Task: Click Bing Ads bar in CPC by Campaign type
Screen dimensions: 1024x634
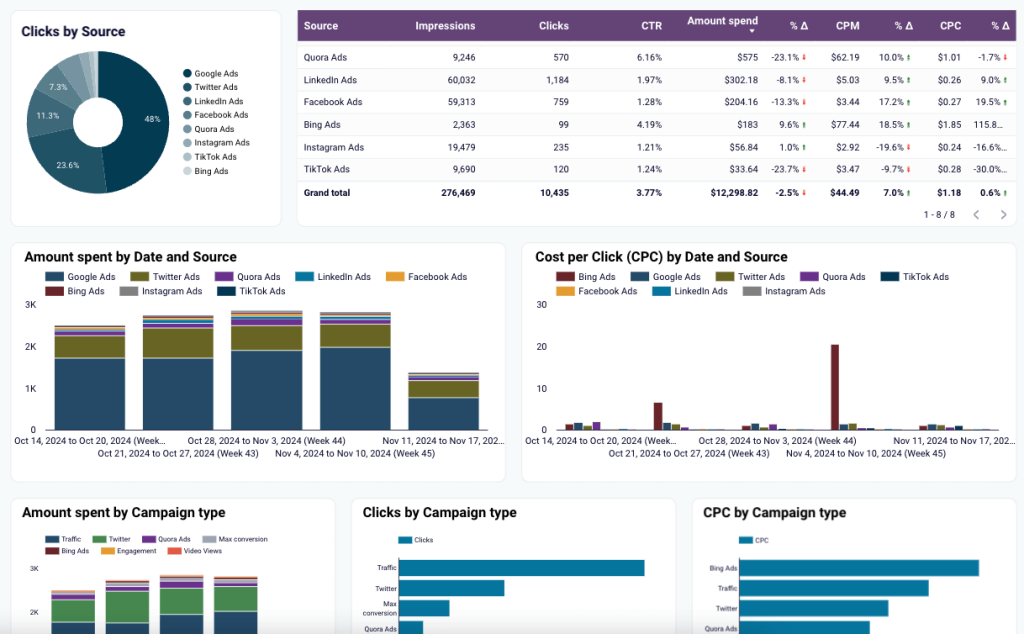Action: (859, 568)
